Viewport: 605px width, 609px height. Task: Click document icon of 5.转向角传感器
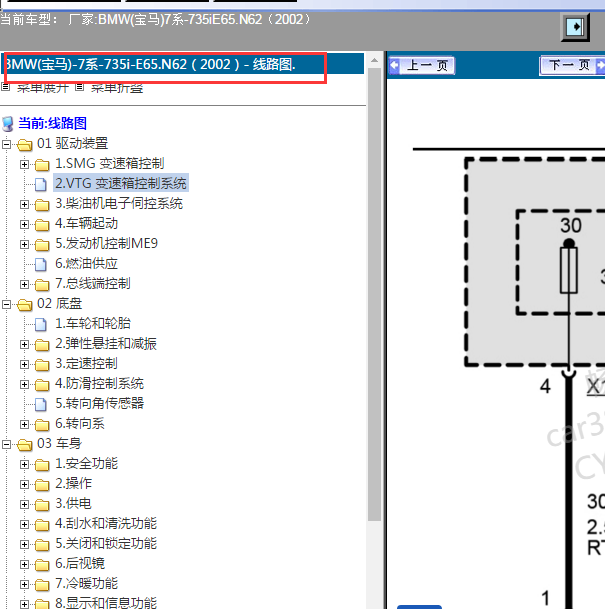(x=41, y=405)
